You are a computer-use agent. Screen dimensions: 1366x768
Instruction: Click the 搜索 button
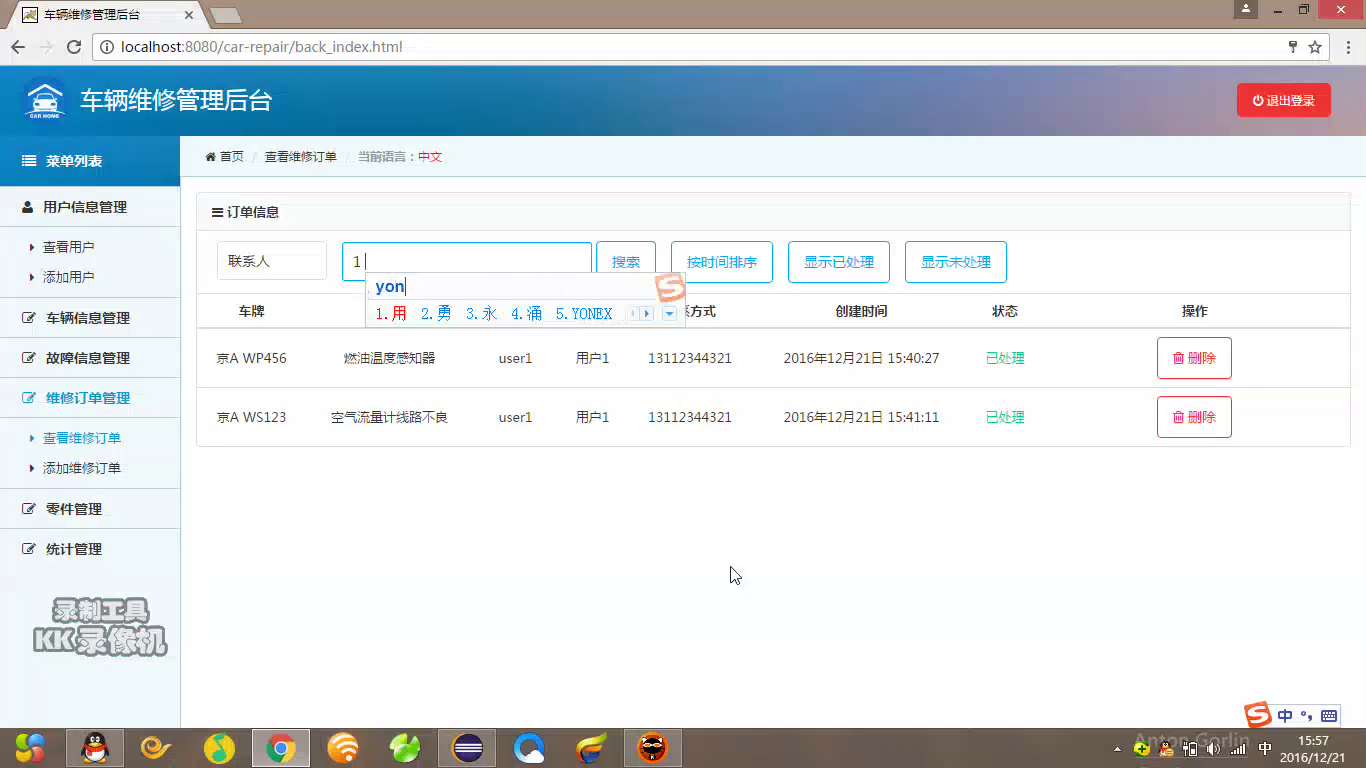626,262
